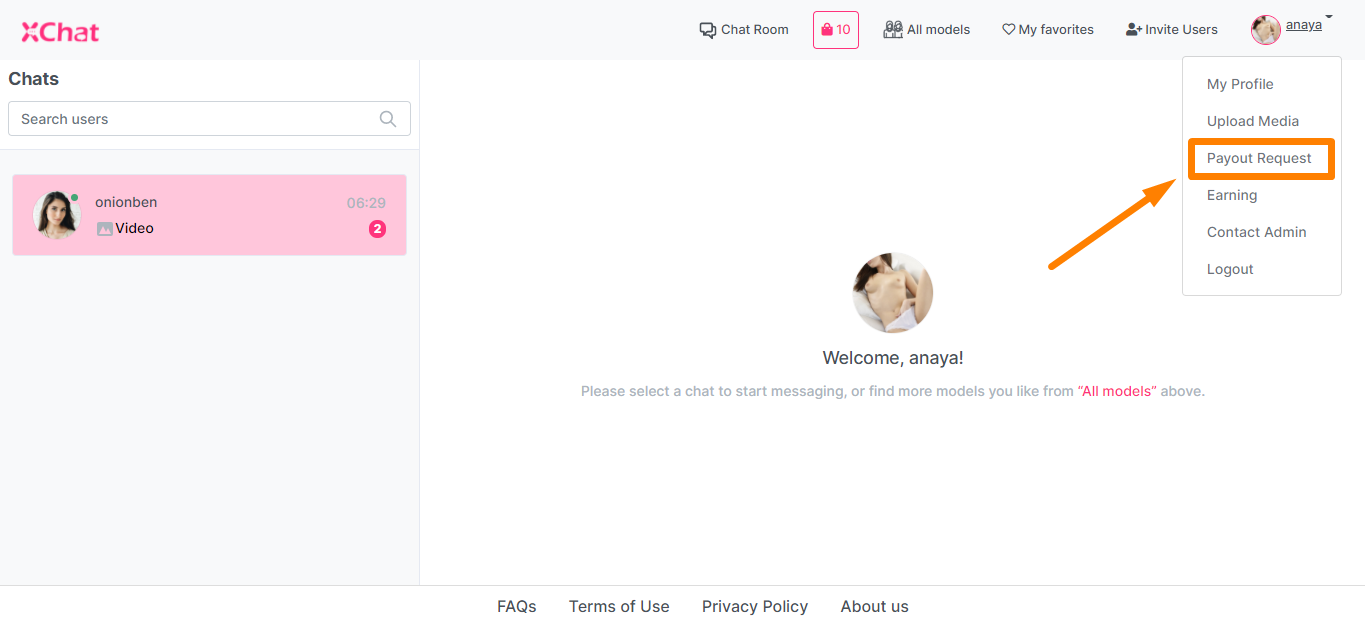Click the All models people icon

tap(893, 30)
